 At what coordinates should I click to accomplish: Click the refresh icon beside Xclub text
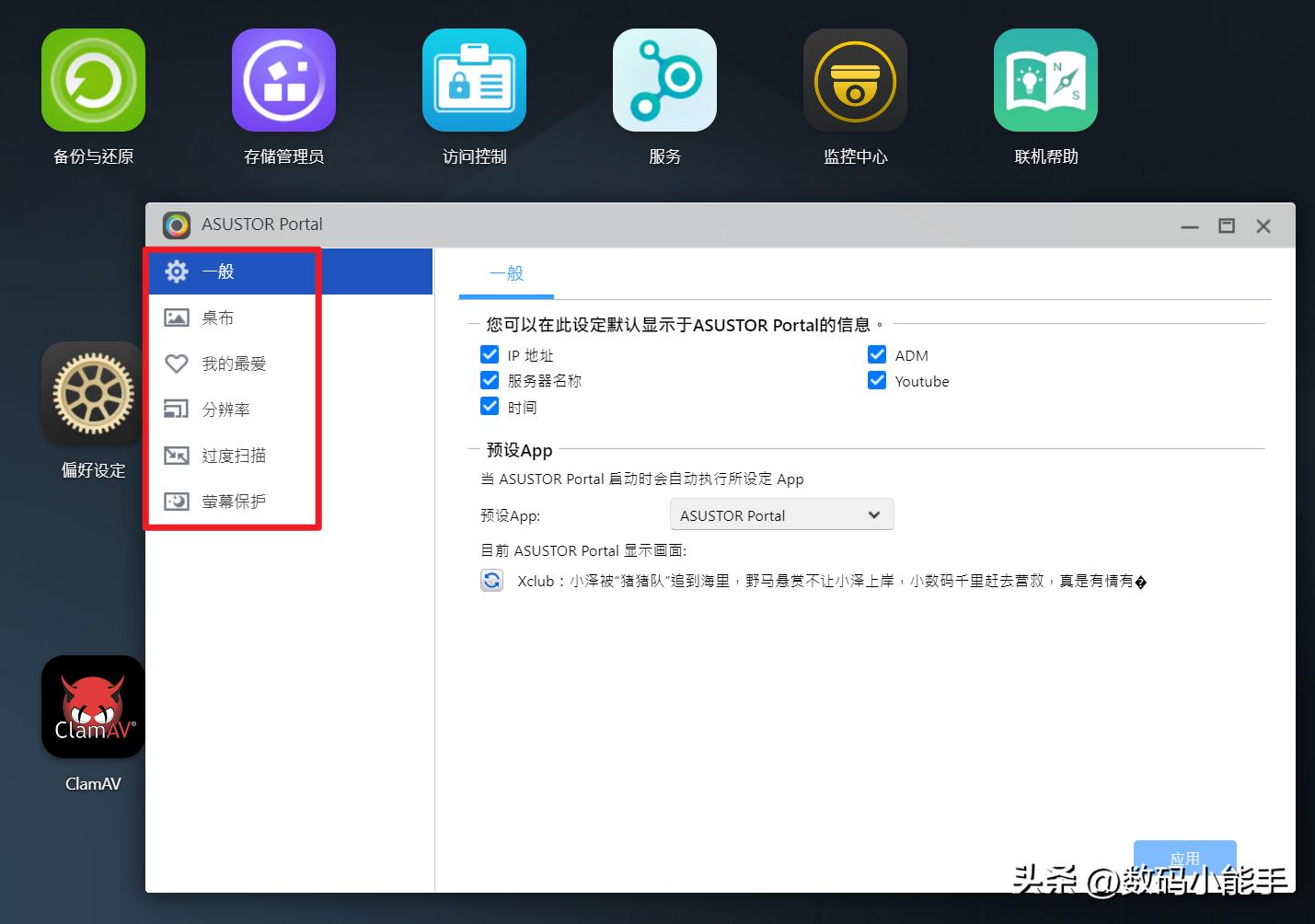[x=491, y=580]
